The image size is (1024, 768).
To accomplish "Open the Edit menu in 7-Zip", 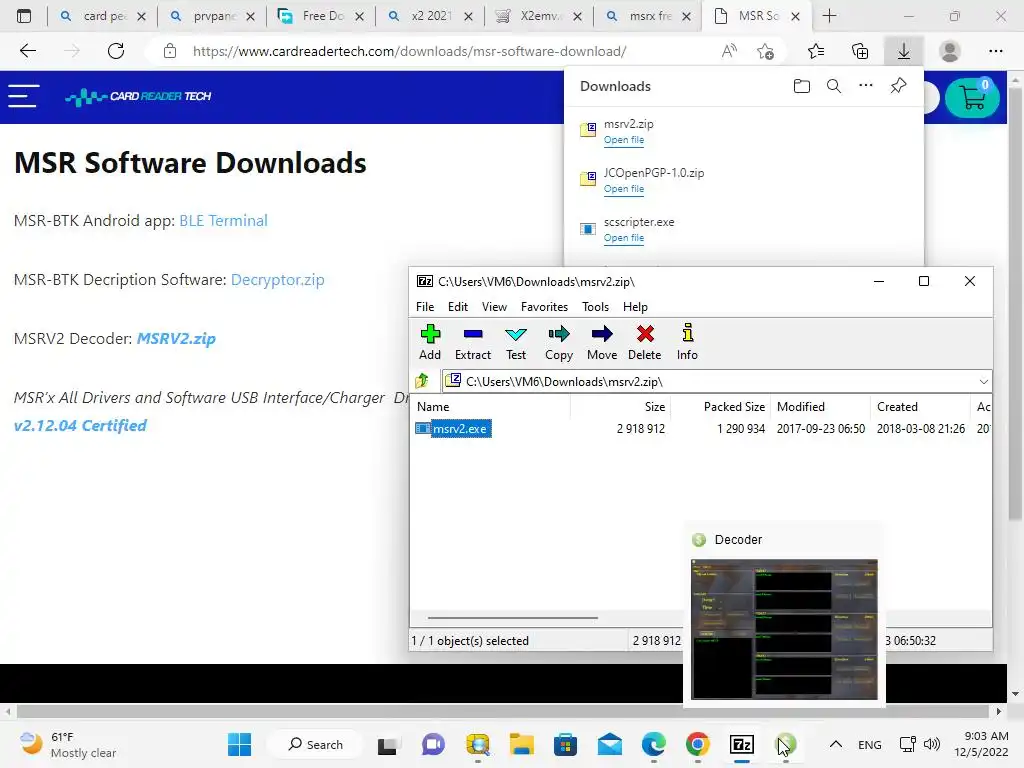I will [x=458, y=307].
